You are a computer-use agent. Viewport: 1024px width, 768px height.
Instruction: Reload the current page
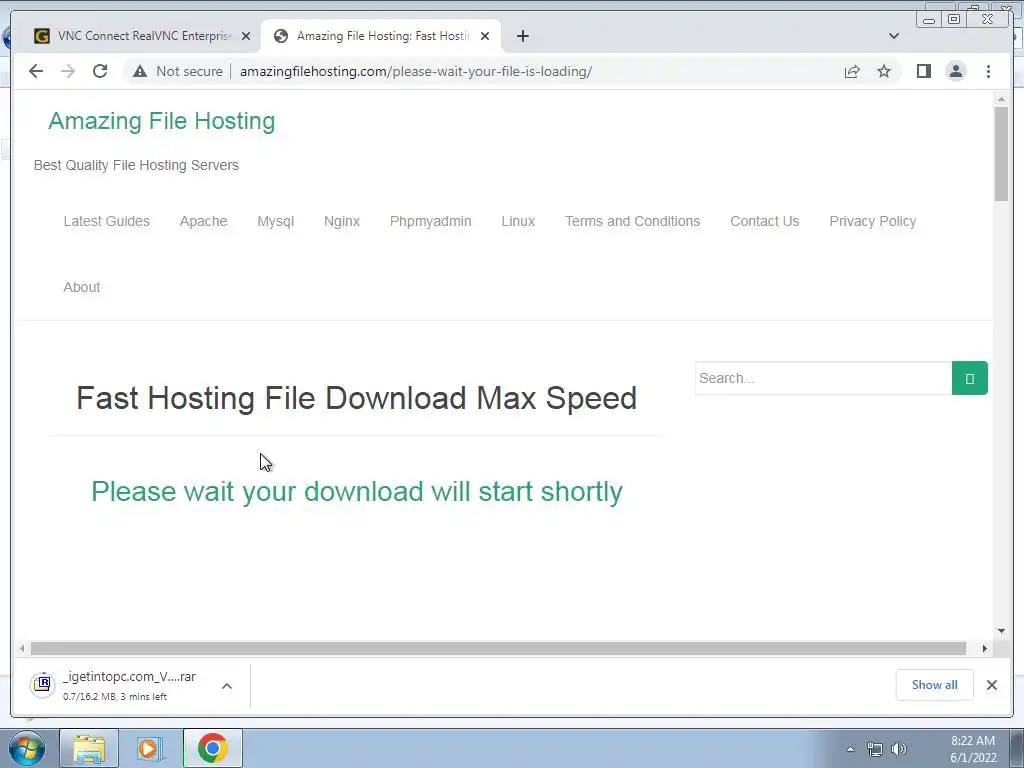pos(100,71)
